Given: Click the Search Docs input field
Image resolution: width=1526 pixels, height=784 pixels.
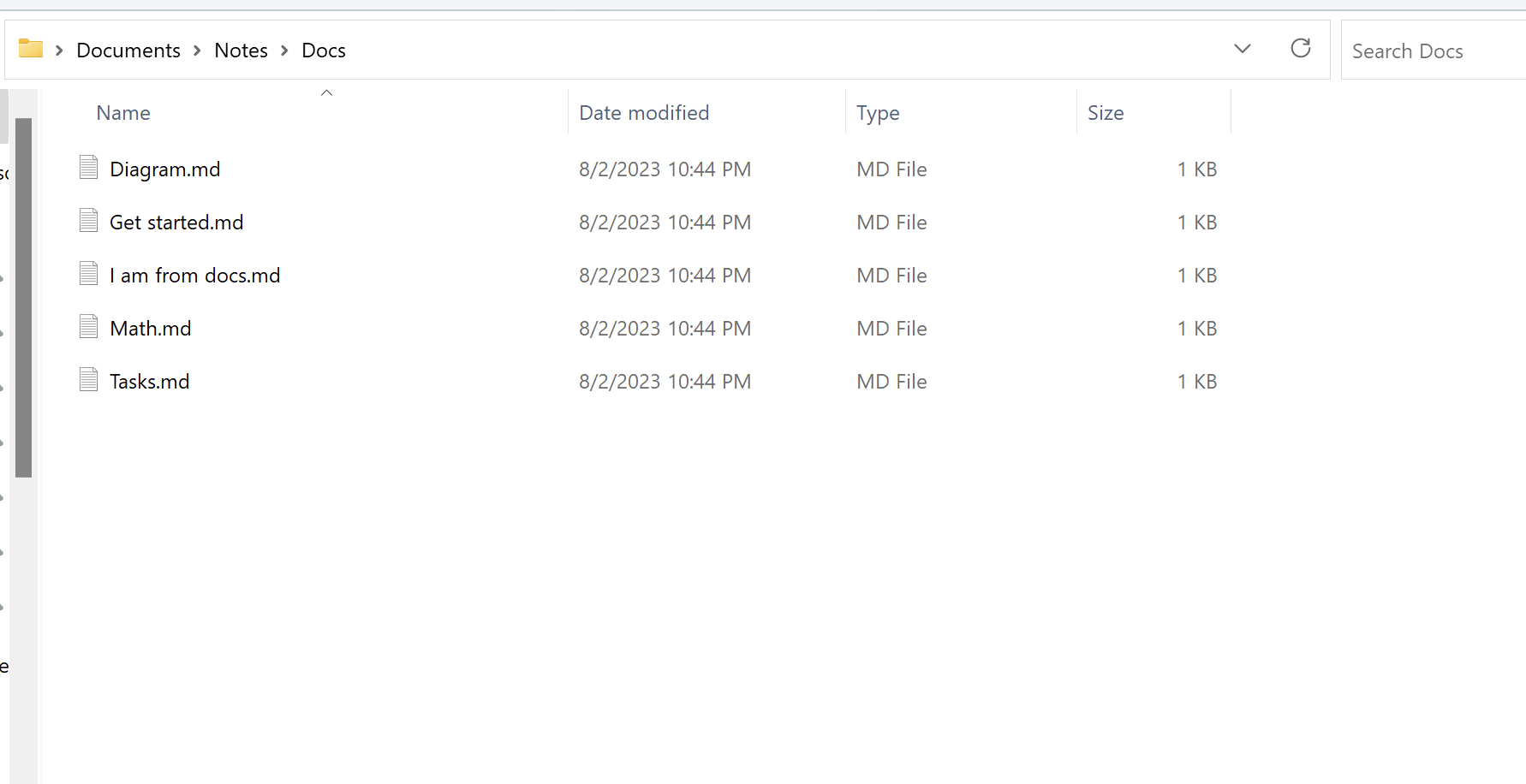Looking at the screenshot, I should (1430, 51).
